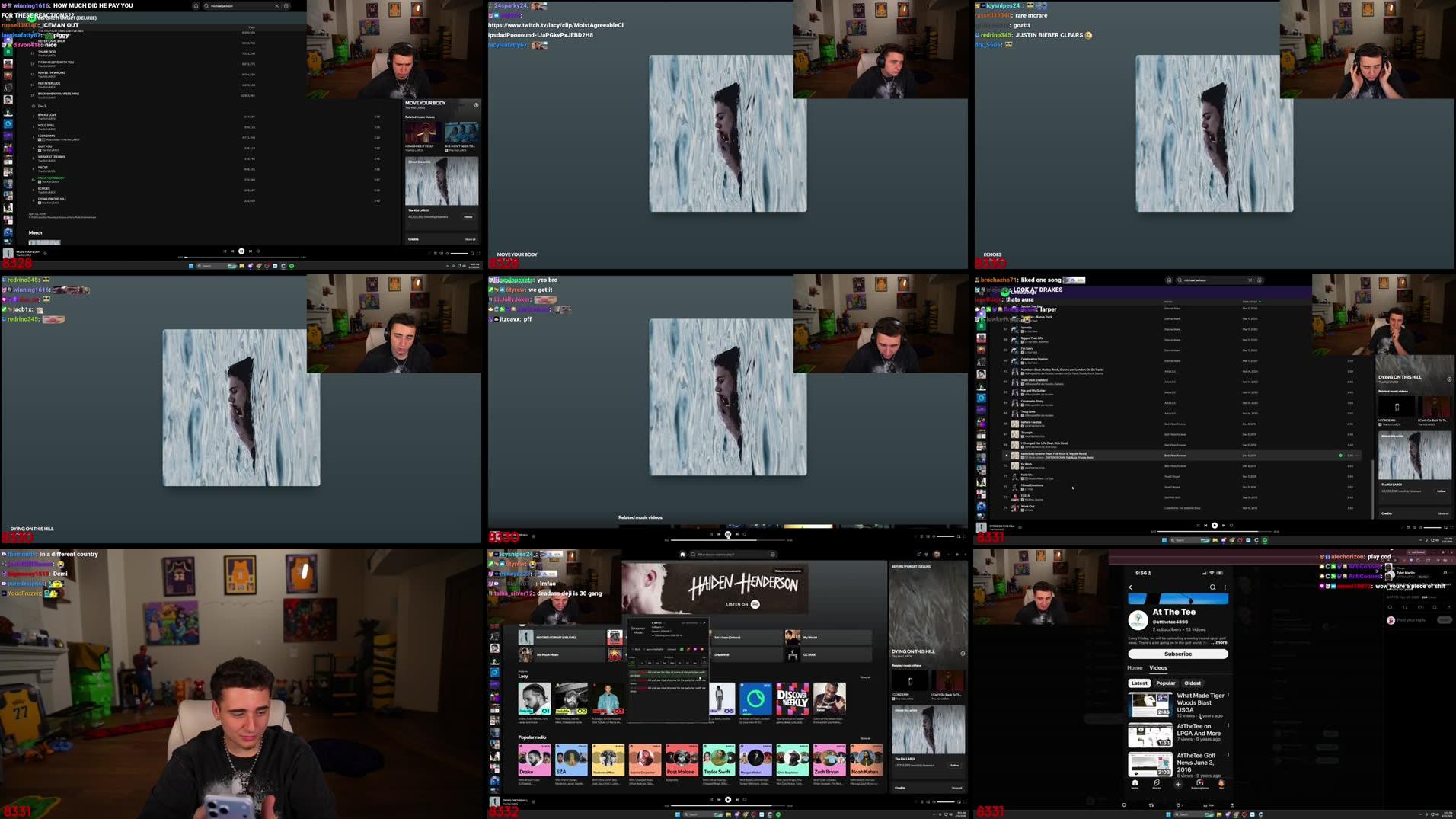Open the Windows Start button in MOVE YOUR BODY tracklist frame
The image size is (1456, 819).
[x=191, y=266]
